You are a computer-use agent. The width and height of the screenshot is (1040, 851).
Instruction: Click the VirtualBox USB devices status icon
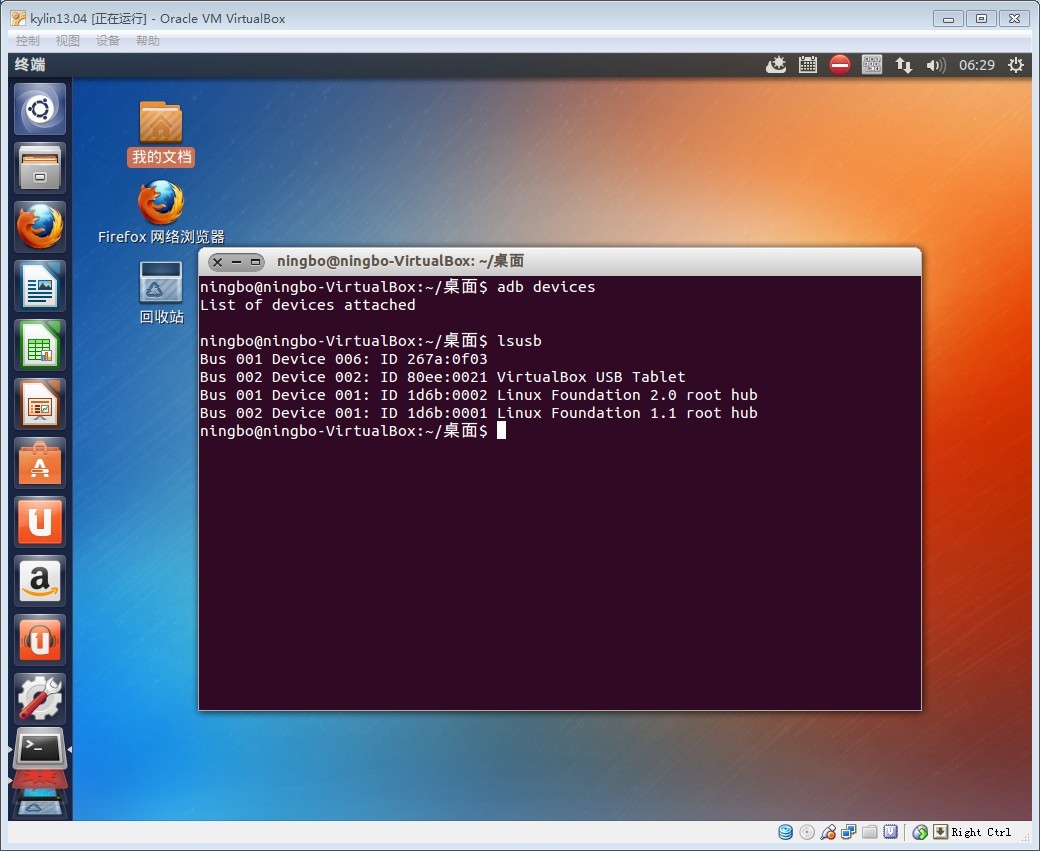click(828, 832)
